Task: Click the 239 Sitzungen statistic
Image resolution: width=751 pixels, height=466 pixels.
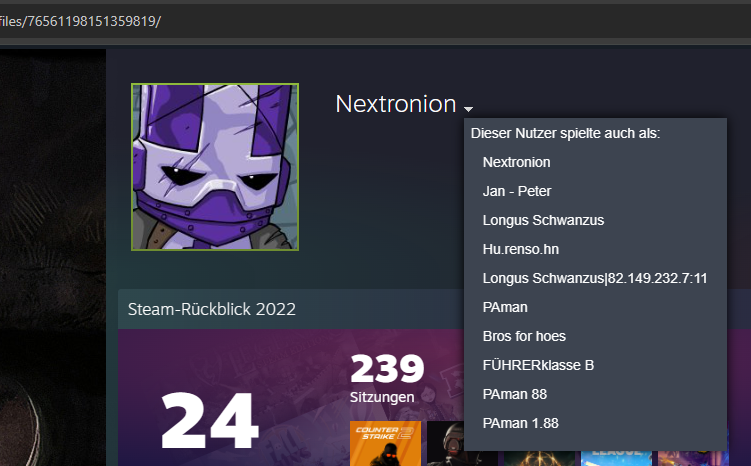Action: pos(387,378)
